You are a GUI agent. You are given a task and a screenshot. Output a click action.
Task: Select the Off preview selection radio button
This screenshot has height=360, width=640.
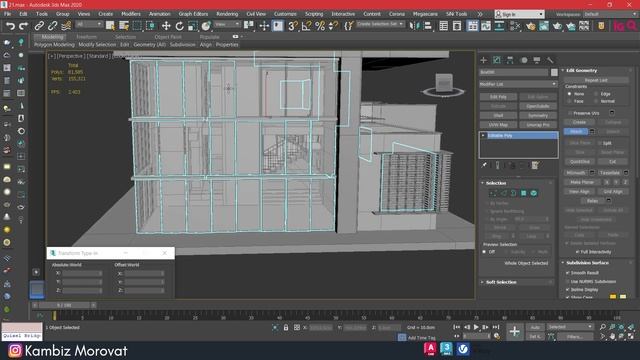click(484, 252)
